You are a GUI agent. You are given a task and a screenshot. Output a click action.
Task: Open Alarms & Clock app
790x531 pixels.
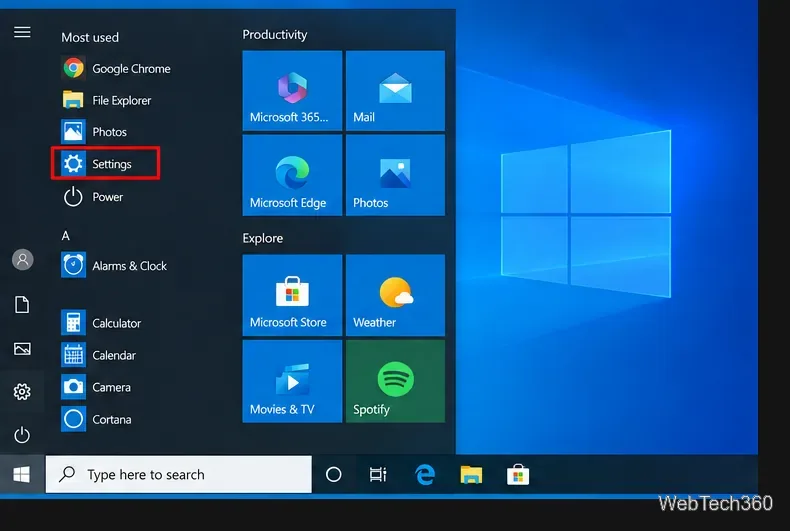[x=114, y=266]
